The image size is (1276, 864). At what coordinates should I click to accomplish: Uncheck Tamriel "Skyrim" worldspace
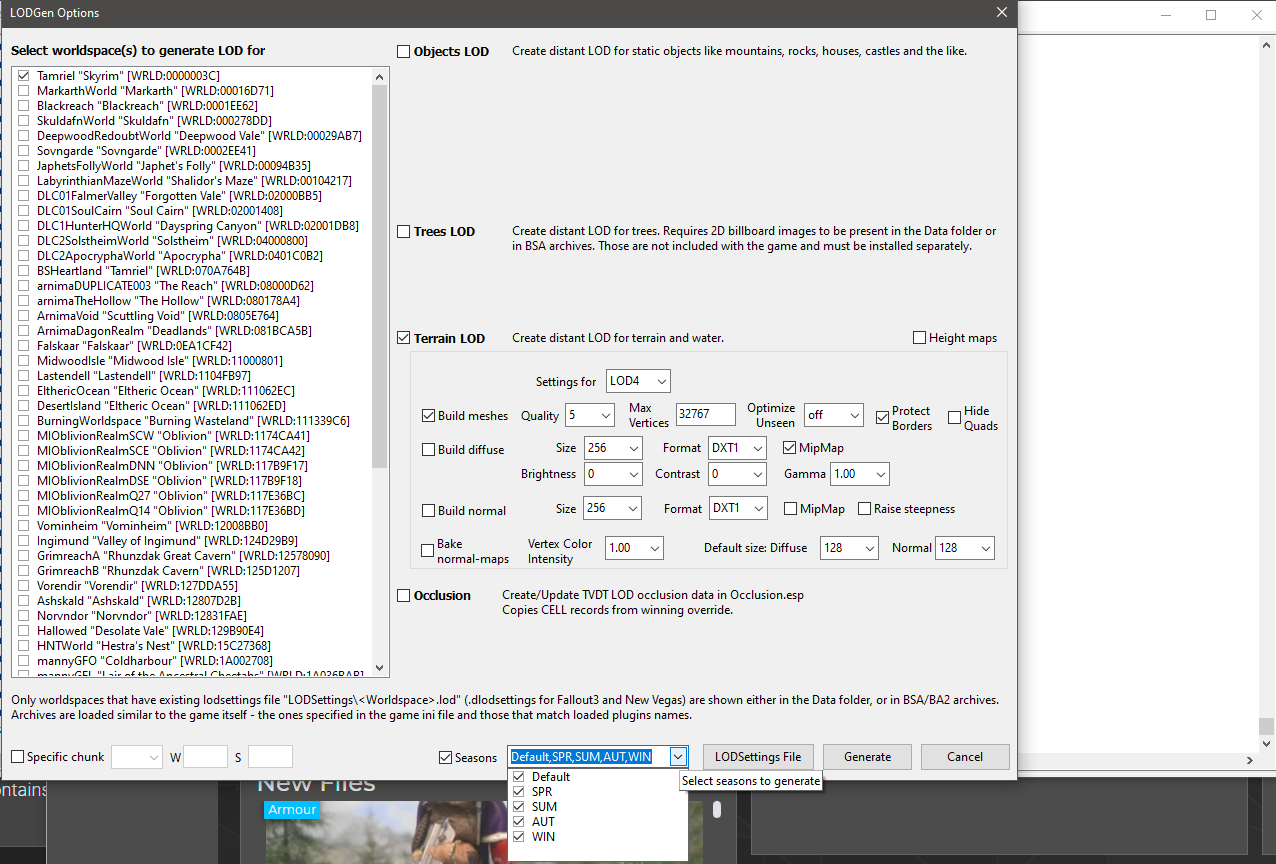[23, 76]
